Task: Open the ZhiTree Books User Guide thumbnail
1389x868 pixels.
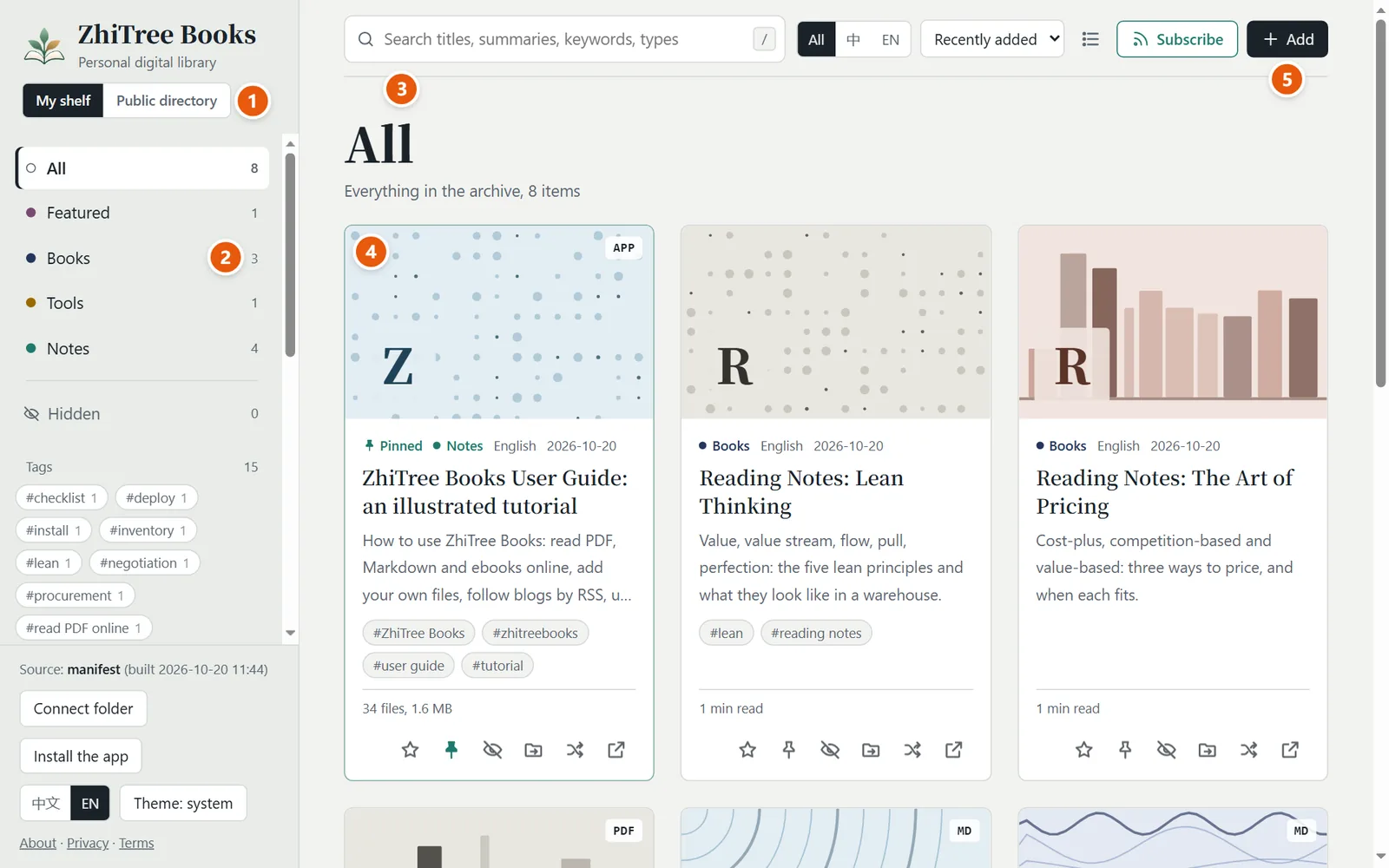Action: [x=499, y=322]
